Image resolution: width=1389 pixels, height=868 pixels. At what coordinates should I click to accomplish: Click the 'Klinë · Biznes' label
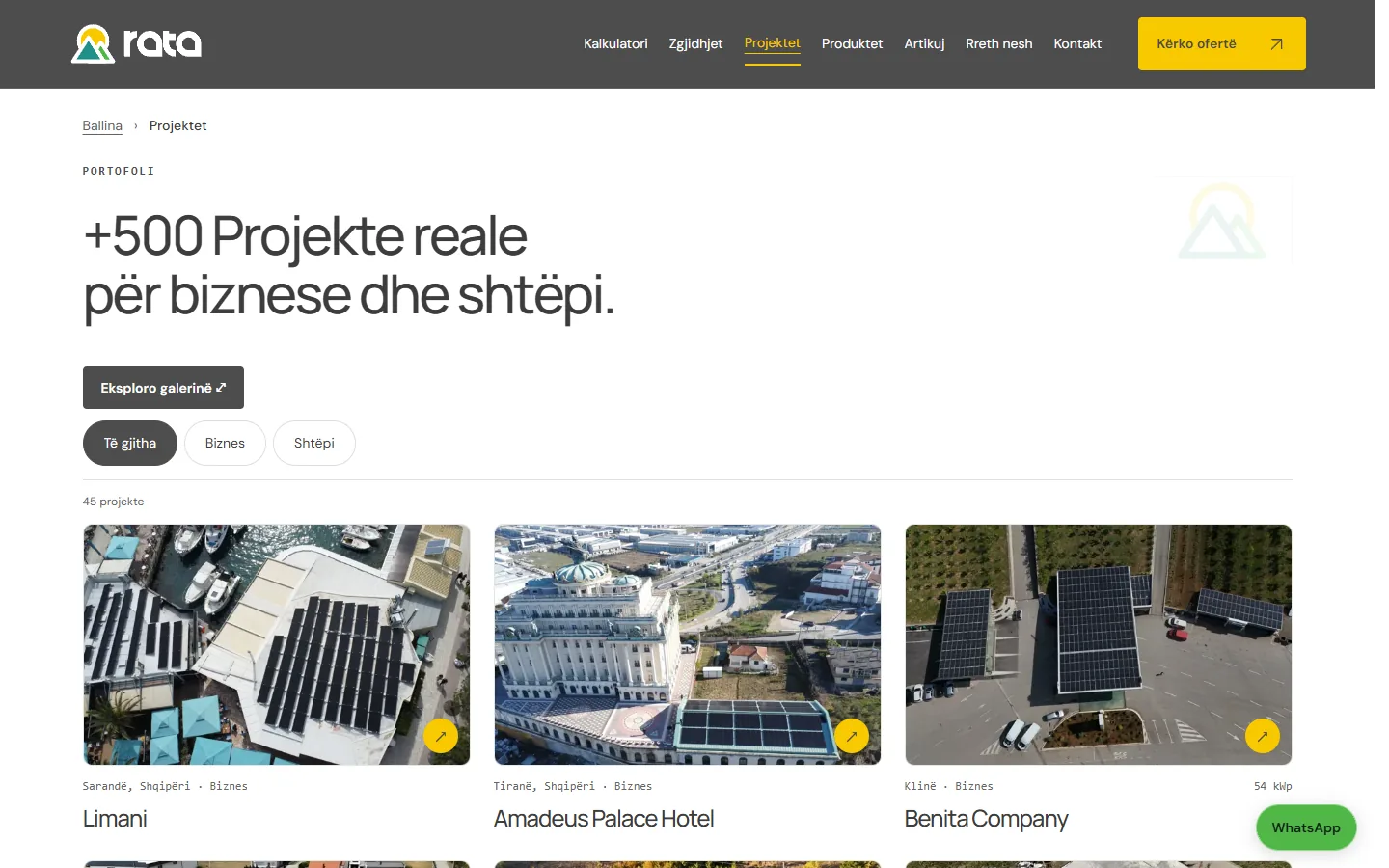point(949,786)
